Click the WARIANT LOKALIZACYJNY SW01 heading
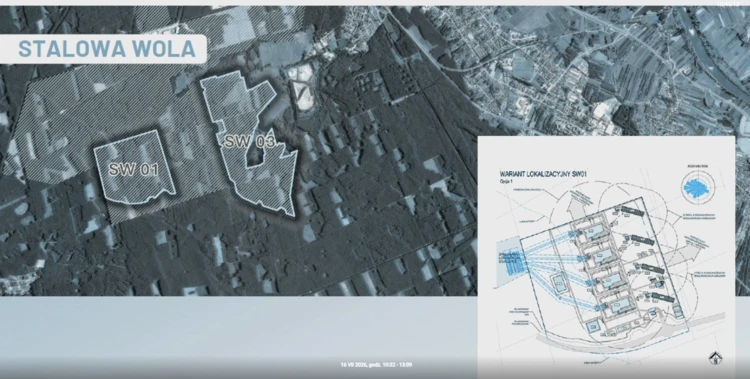This screenshot has height=379, width=750. coord(543,174)
